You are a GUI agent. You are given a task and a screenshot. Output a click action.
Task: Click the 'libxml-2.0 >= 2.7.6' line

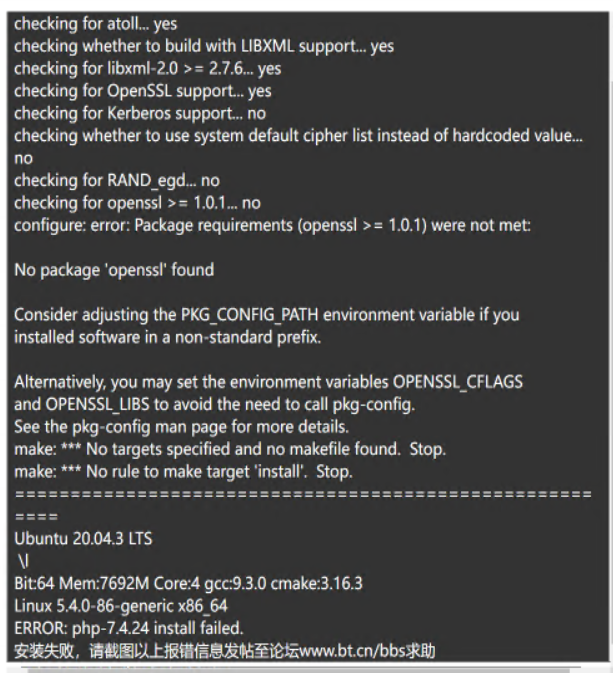(148, 69)
